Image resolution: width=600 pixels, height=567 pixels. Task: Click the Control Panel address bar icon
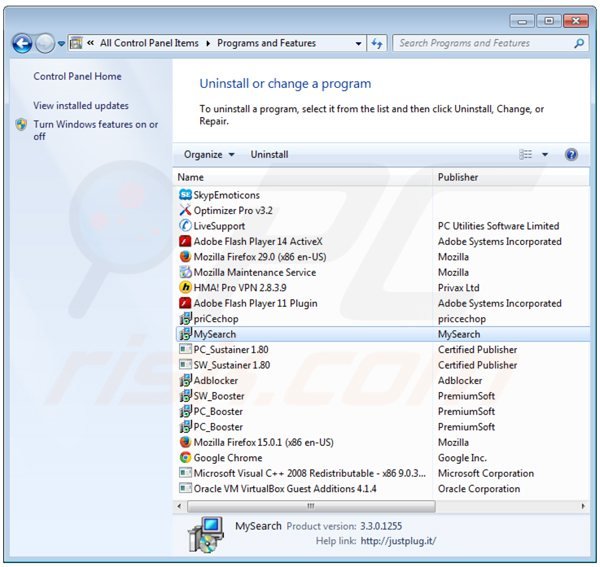click(x=76, y=43)
